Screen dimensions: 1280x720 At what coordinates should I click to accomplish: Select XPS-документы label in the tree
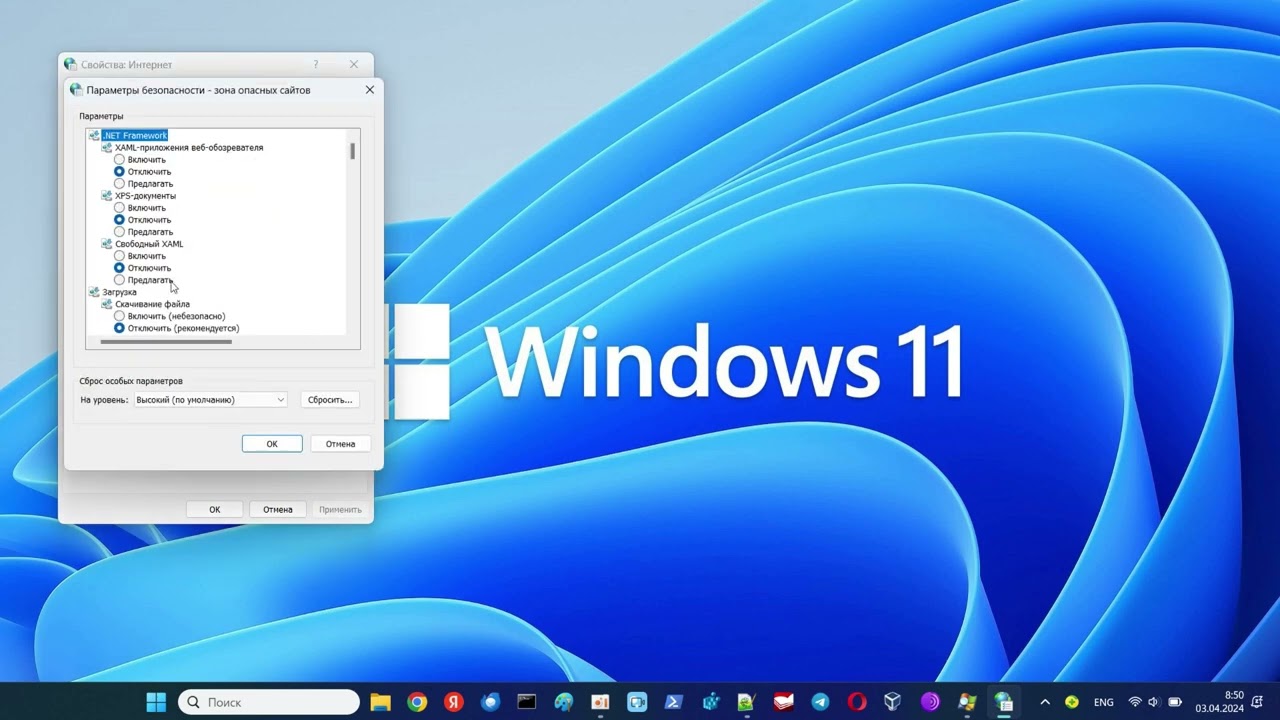(145, 196)
